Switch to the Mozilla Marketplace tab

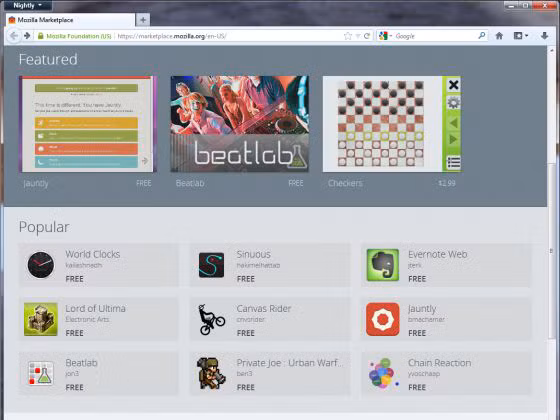(x=71, y=20)
